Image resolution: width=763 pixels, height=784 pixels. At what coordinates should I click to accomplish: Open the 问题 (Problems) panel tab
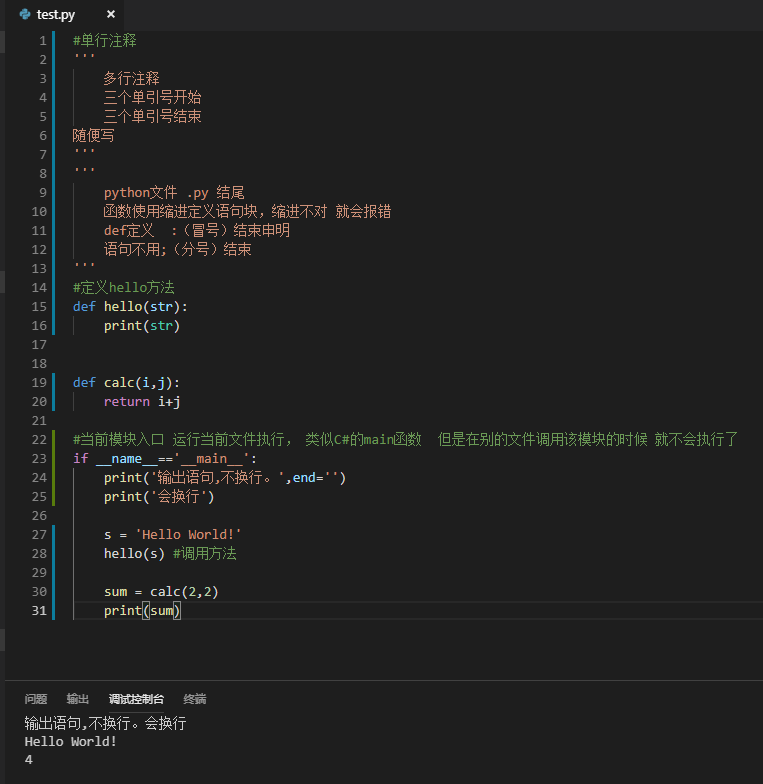pyautogui.click(x=36, y=699)
